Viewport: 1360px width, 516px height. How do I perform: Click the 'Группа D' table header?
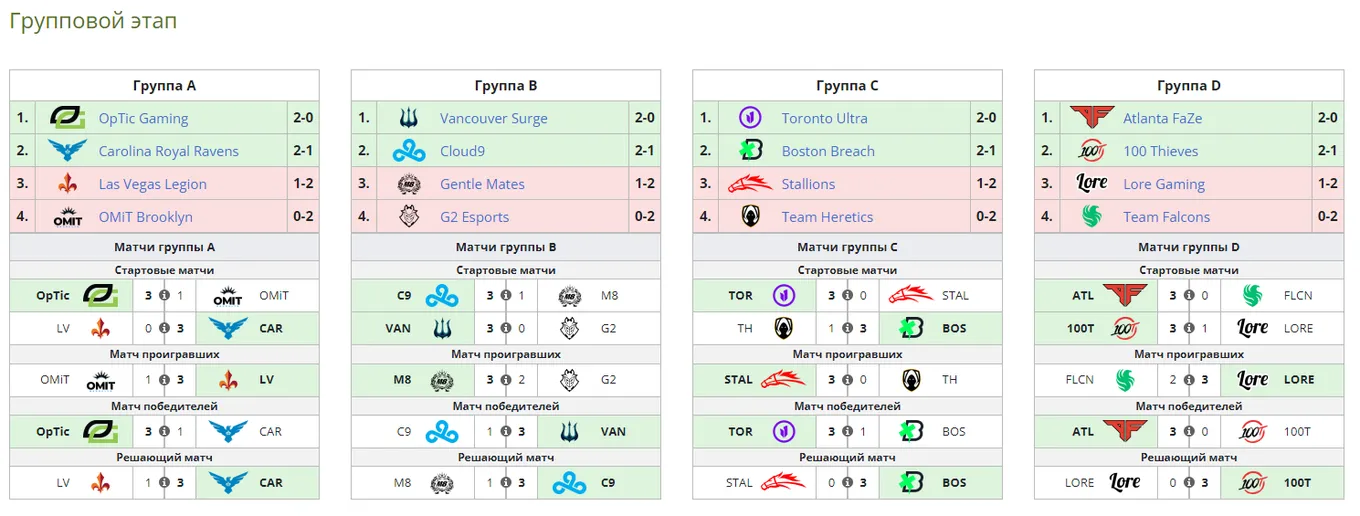pyautogui.click(x=1189, y=86)
